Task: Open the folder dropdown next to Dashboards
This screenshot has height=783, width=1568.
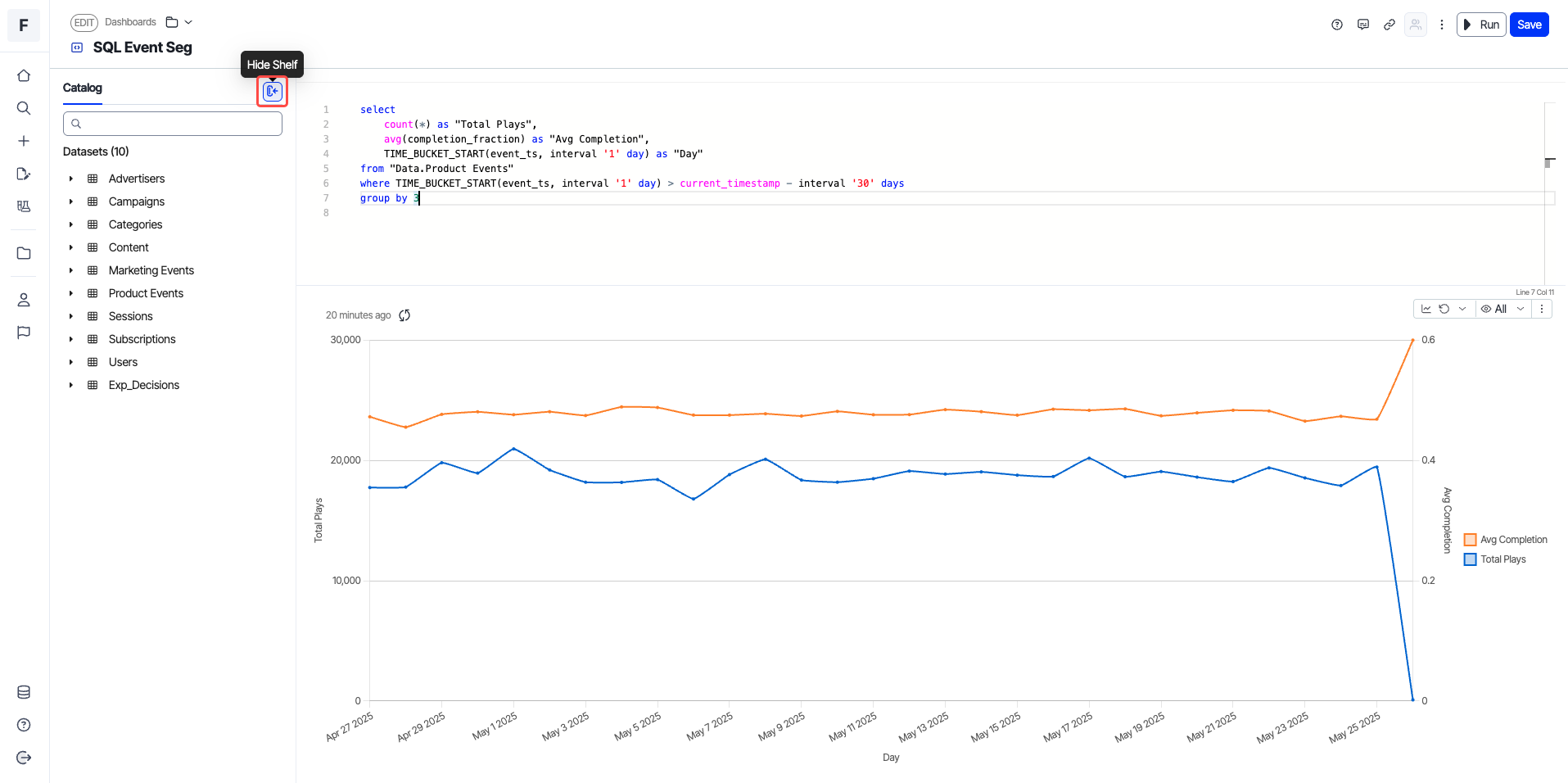Action: (x=179, y=22)
